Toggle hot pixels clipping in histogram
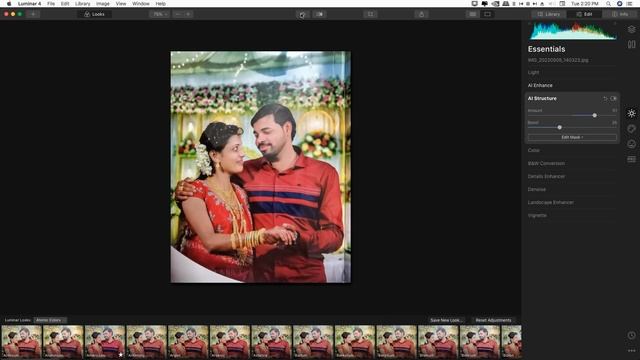Screen dimensions: 640x360 tap(615, 24)
